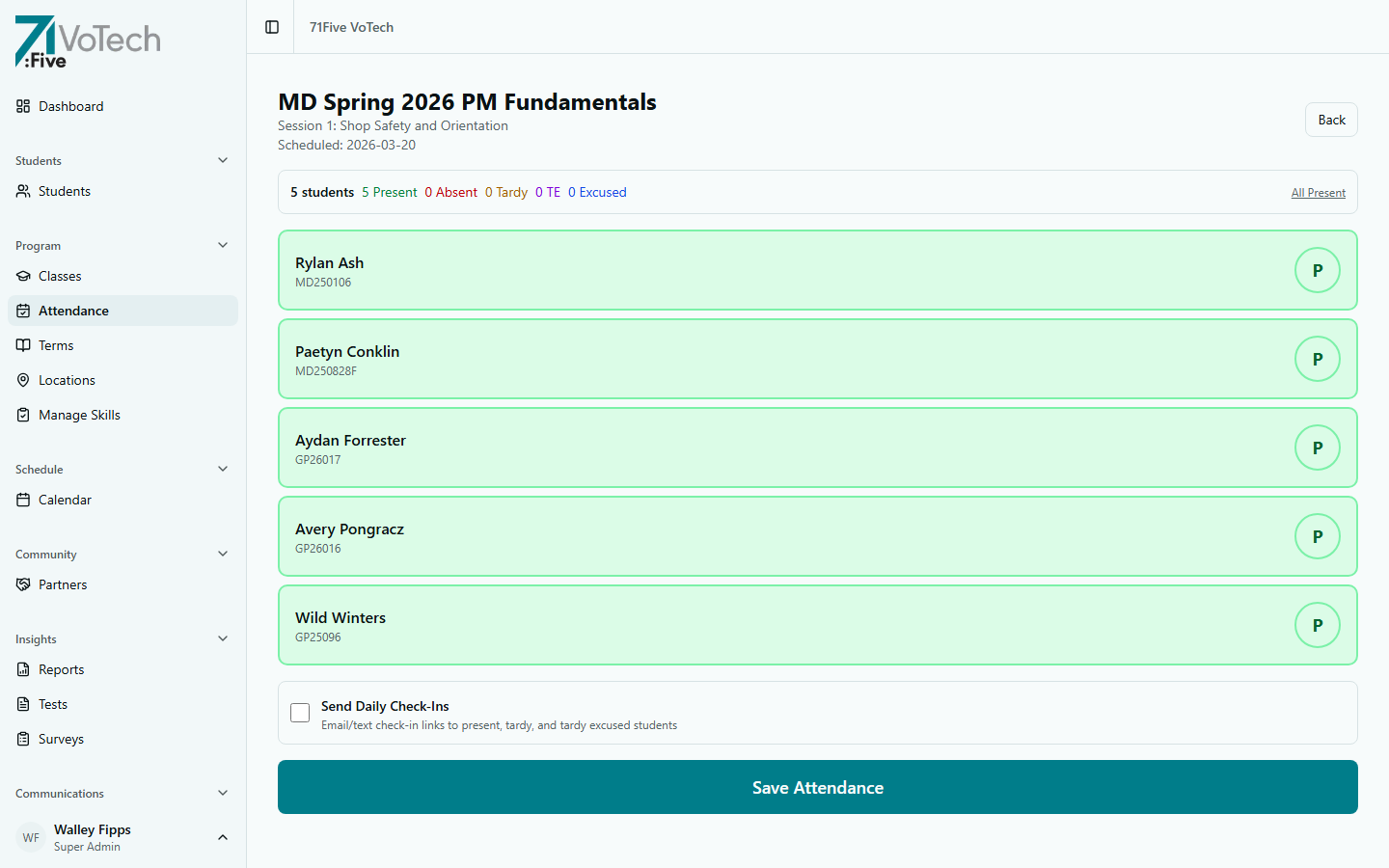Screen dimensions: 1389x868
Task: Collapse the Students sidebar section
Action: pos(223,160)
